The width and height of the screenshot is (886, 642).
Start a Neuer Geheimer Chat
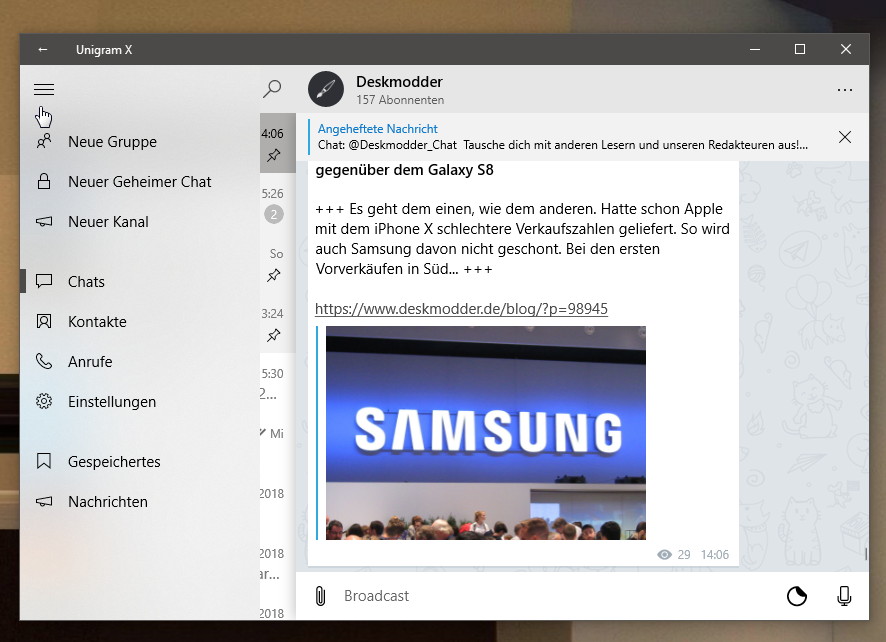tap(140, 181)
